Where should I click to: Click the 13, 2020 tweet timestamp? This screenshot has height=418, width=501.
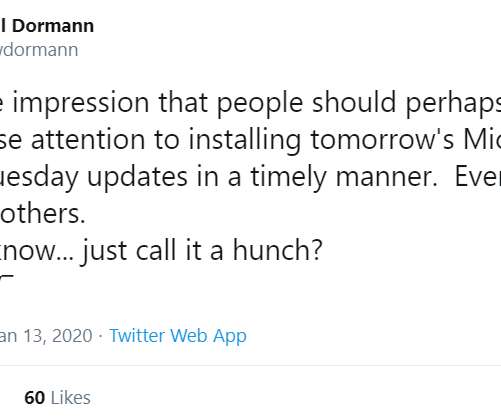tap(46, 336)
